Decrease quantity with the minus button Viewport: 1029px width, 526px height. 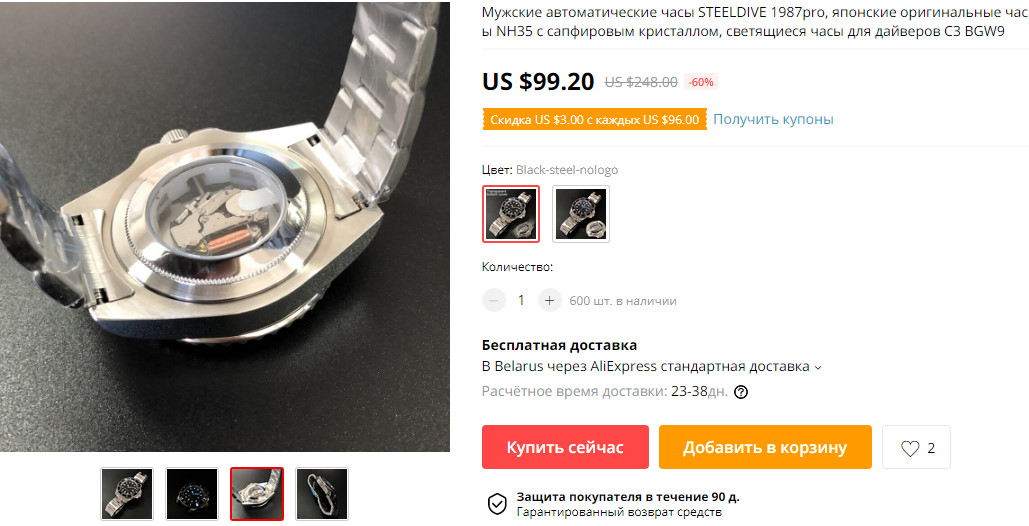[x=494, y=300]
